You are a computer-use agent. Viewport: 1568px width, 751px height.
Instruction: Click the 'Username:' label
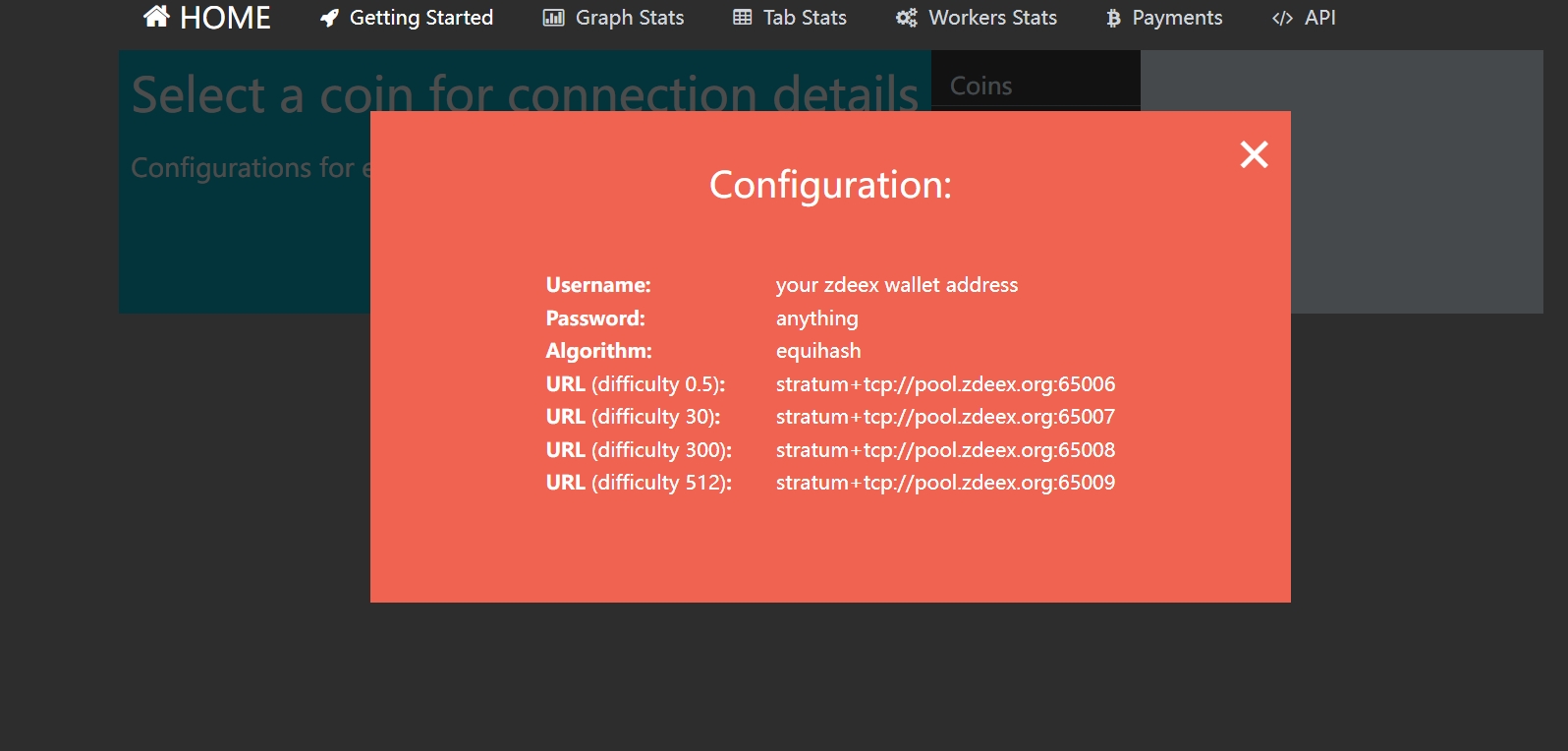(598, 285)
